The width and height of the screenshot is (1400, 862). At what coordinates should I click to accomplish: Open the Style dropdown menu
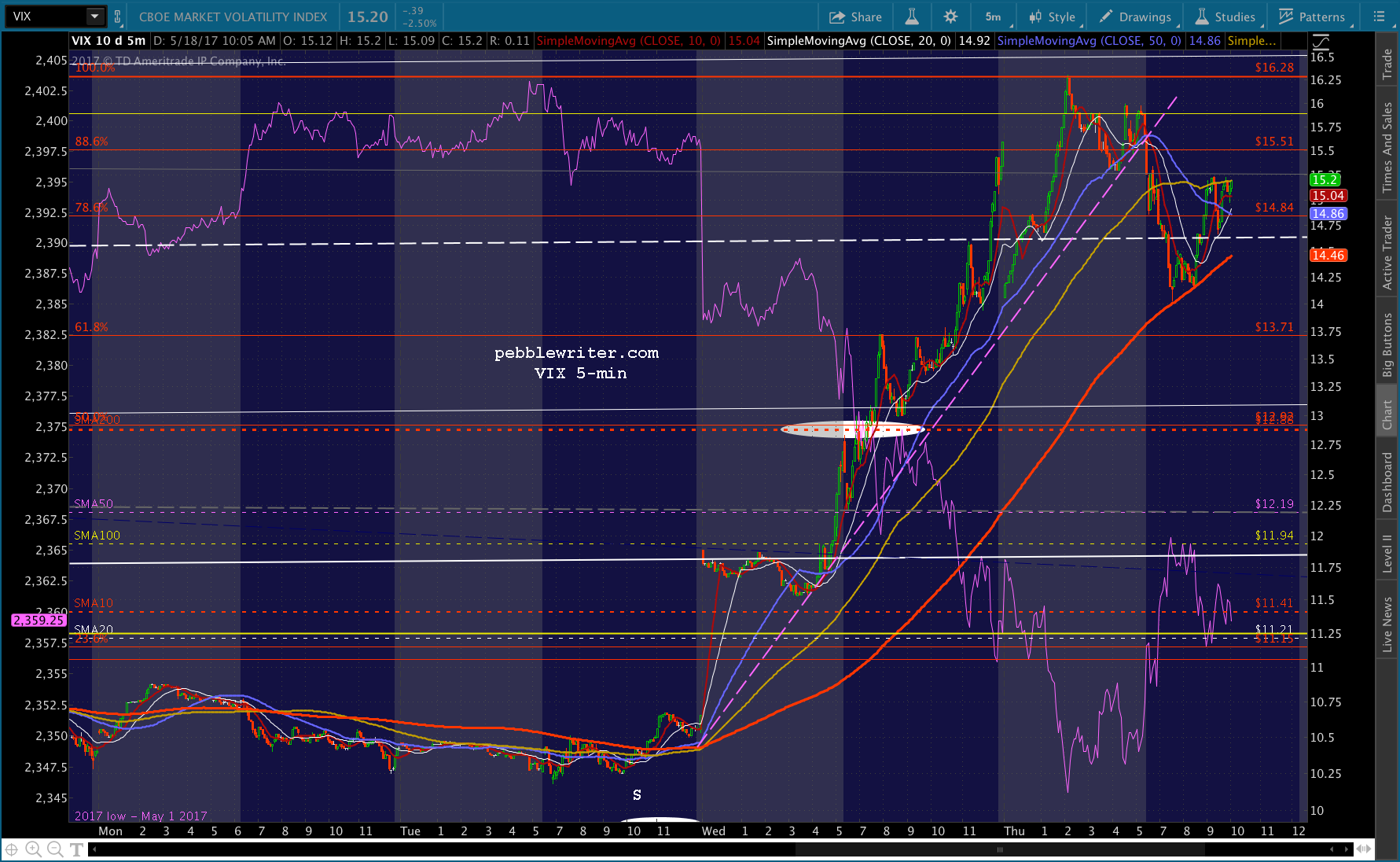click(x=1053, y=17)
